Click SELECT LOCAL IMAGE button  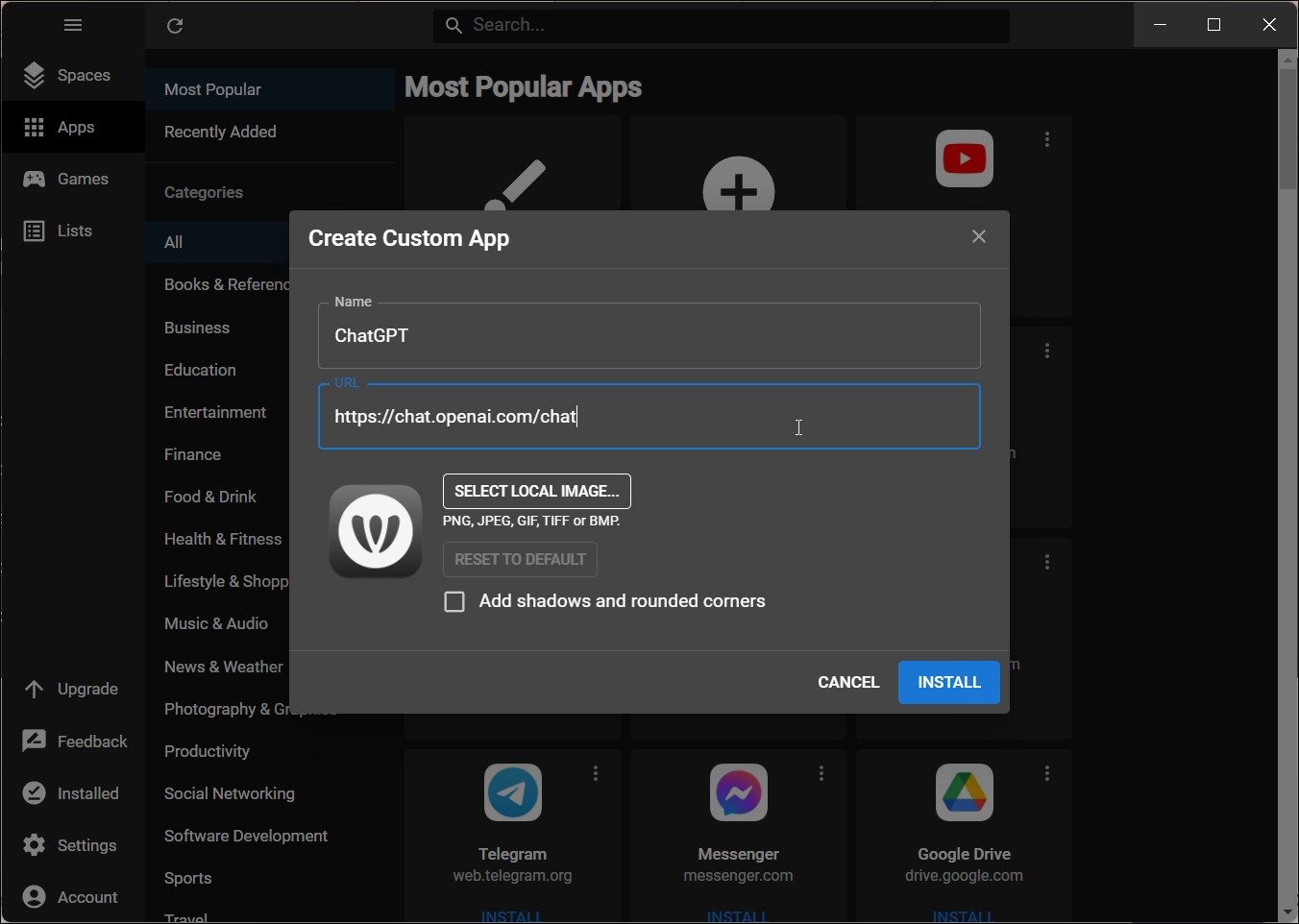tap(536, 491)
